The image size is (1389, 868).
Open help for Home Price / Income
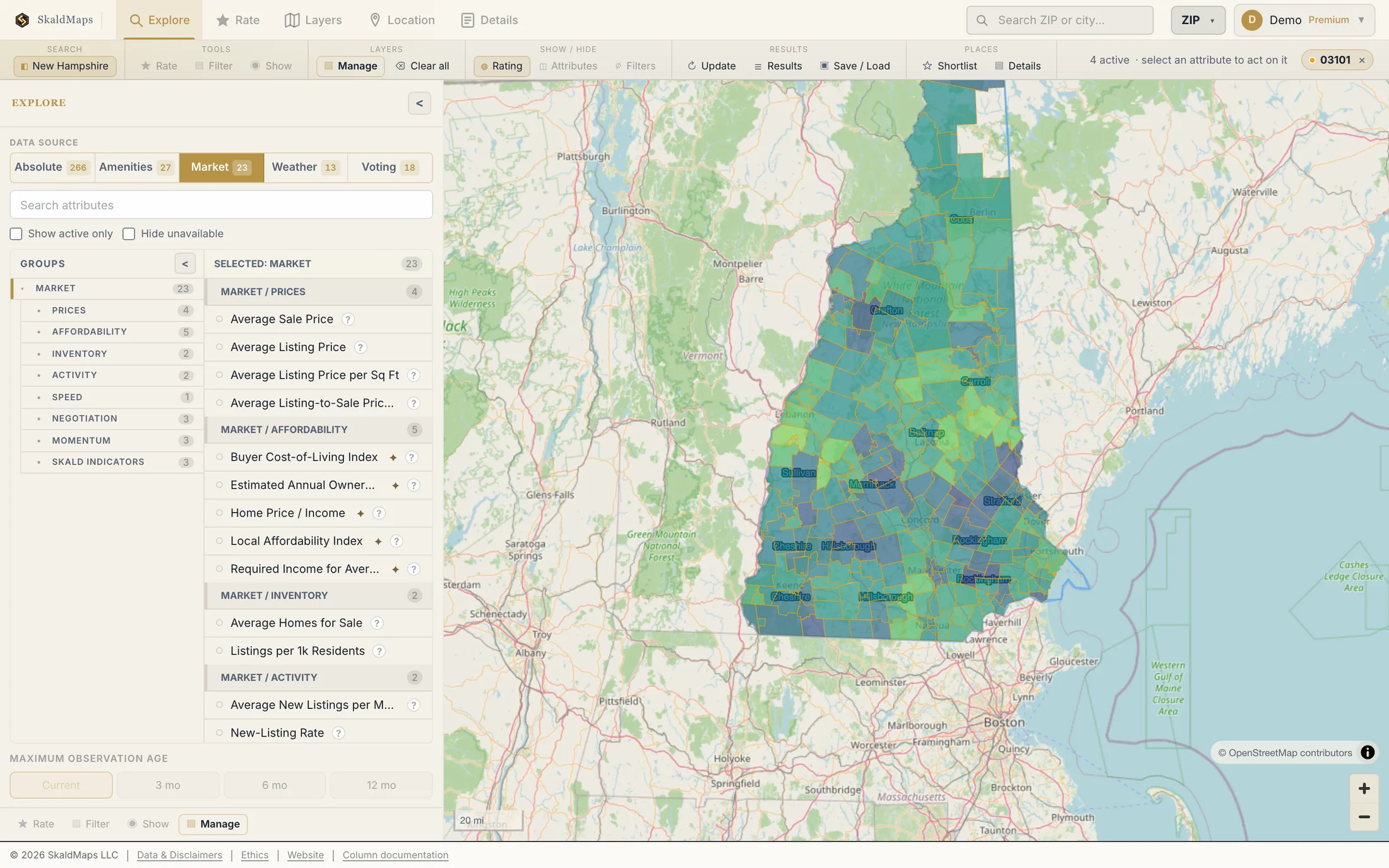coord(379,513)
